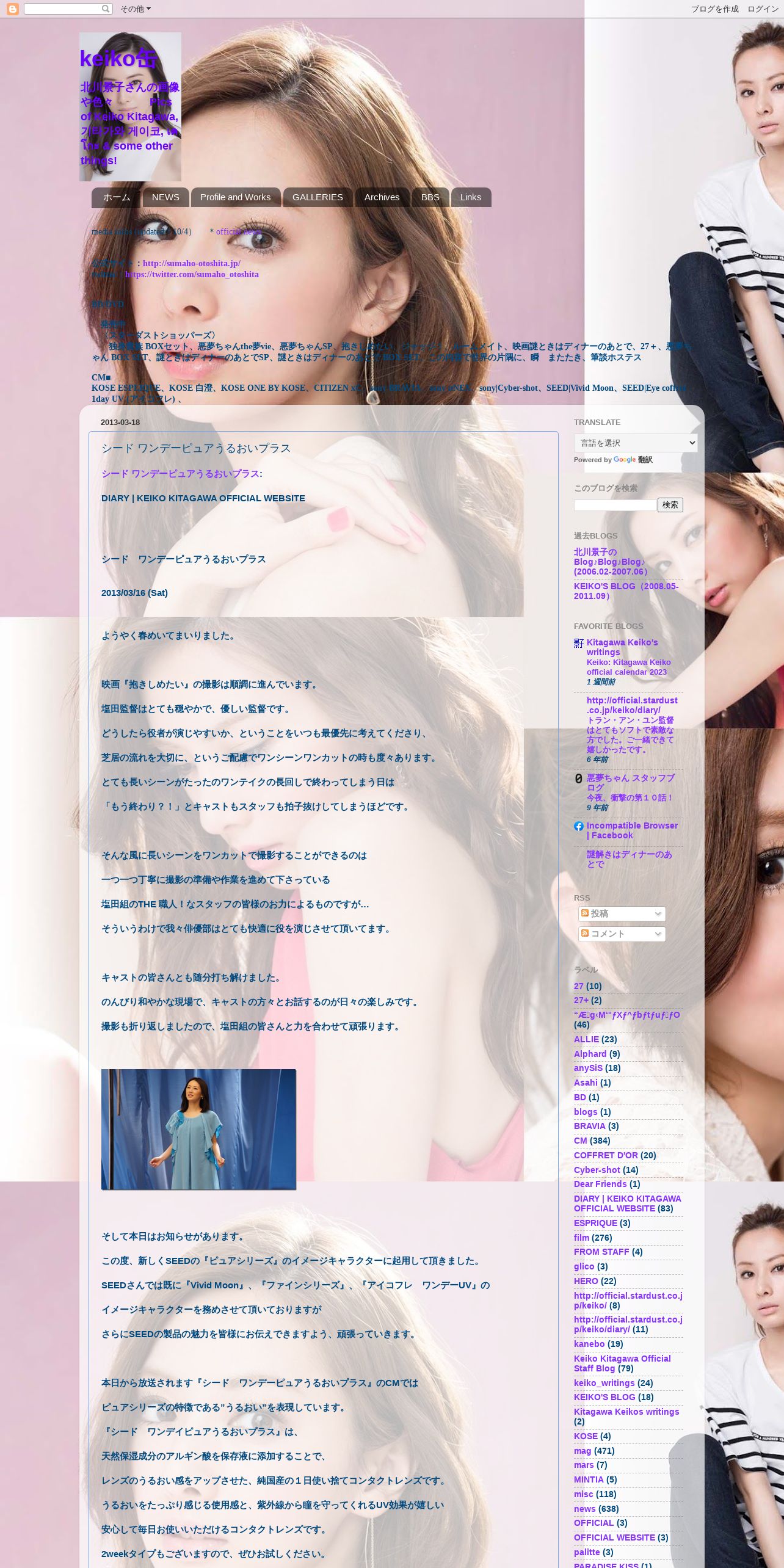The height and width of the screenshot is (1568, 784).
Task: Select the BRAVIA label
Action: [x=590, y=1126]
